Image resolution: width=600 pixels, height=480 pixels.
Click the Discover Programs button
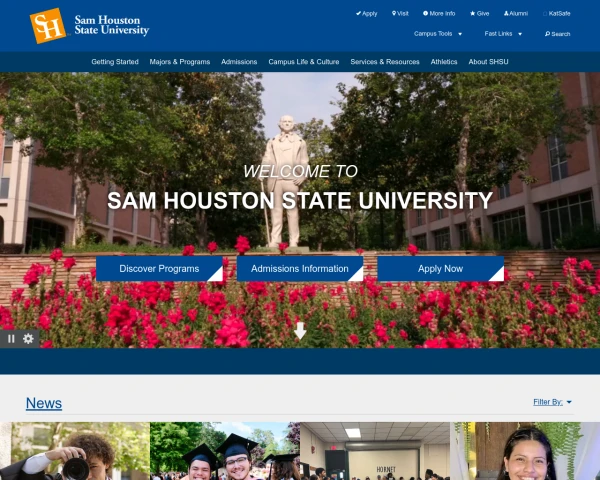[x=159, y=269]
